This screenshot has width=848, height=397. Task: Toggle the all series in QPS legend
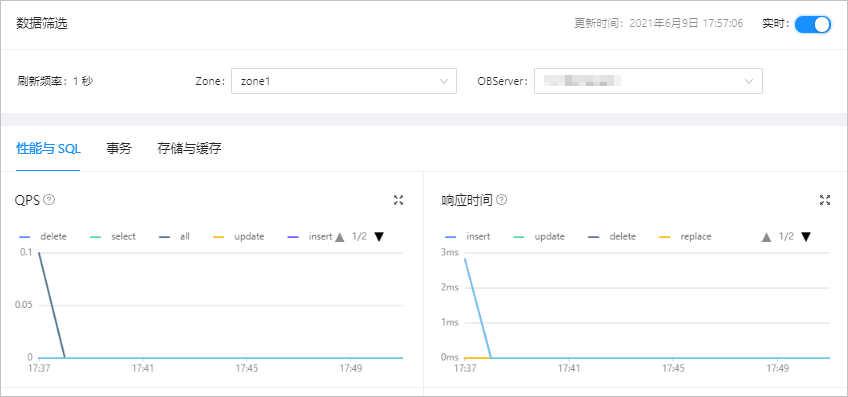pyautogui.click(x=175, y=236)
